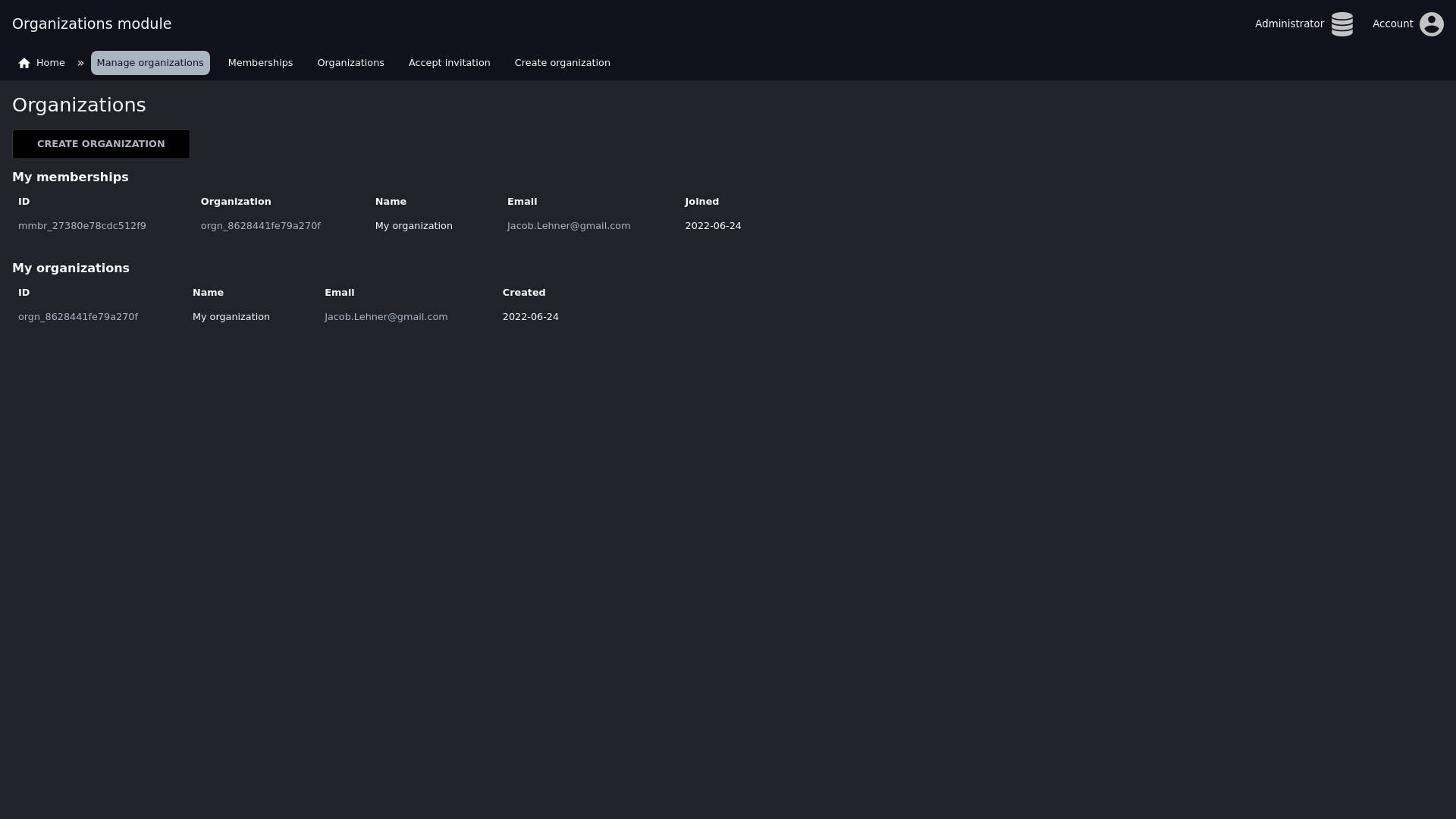Click the Administrator label in header

pos(1288,24)
